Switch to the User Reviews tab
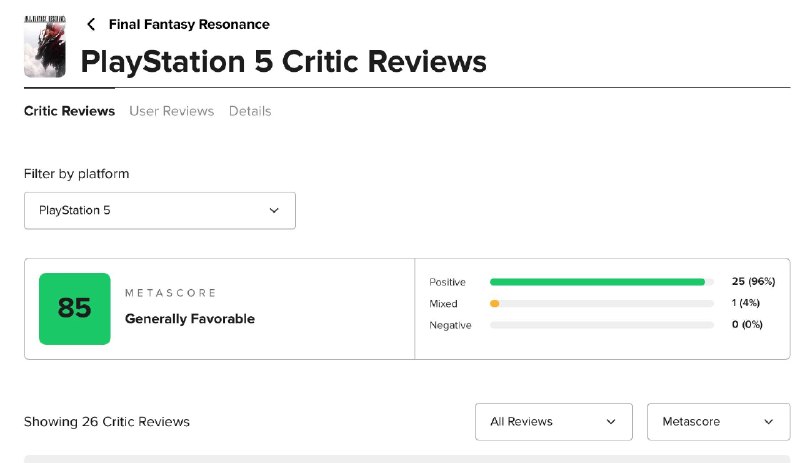The image size is (800, 463). click(x=171, y=111)
